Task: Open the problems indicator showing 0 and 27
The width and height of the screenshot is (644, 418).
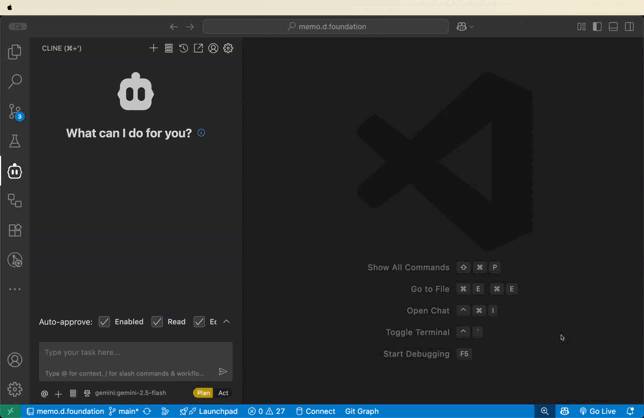Action: click(x=267, y=411)
